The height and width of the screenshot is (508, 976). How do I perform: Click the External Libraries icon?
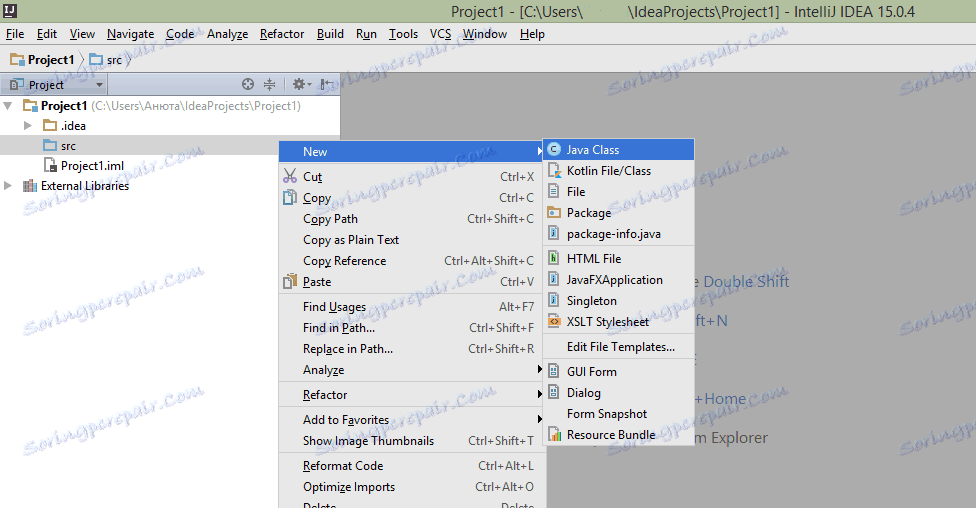[x=30, y=186]
